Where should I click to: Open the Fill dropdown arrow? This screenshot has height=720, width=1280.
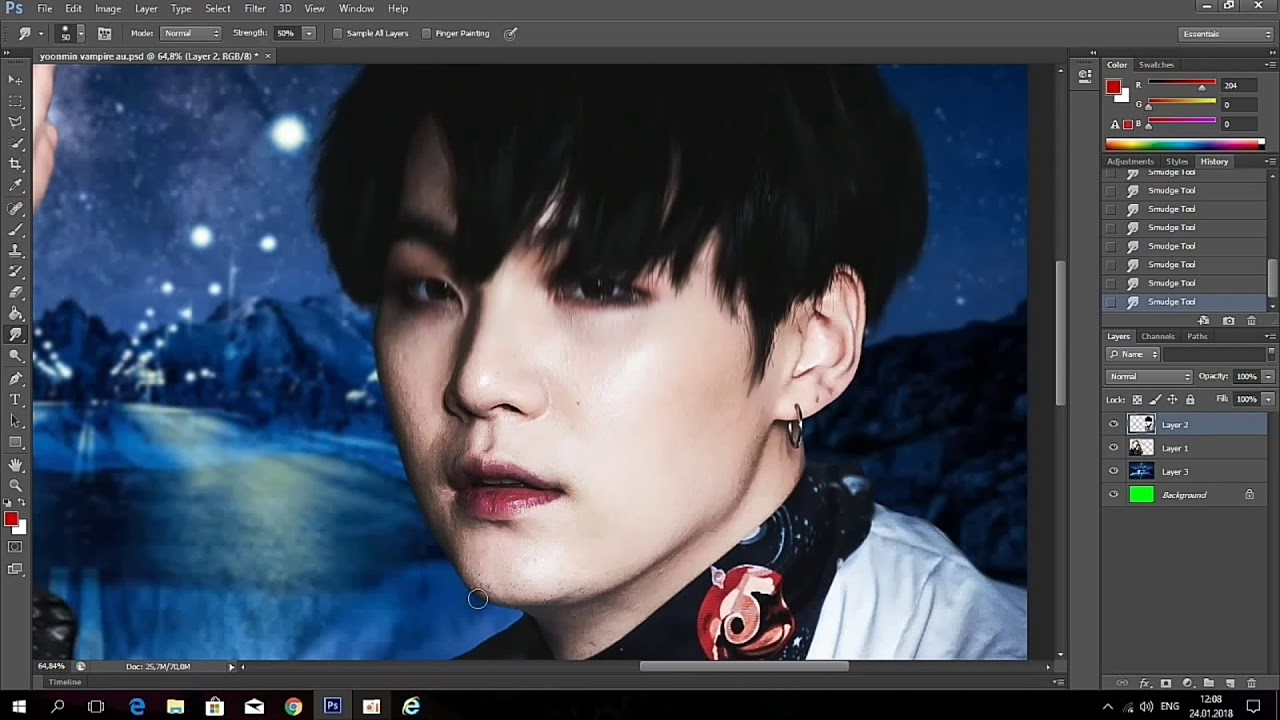pos(1268,399)
